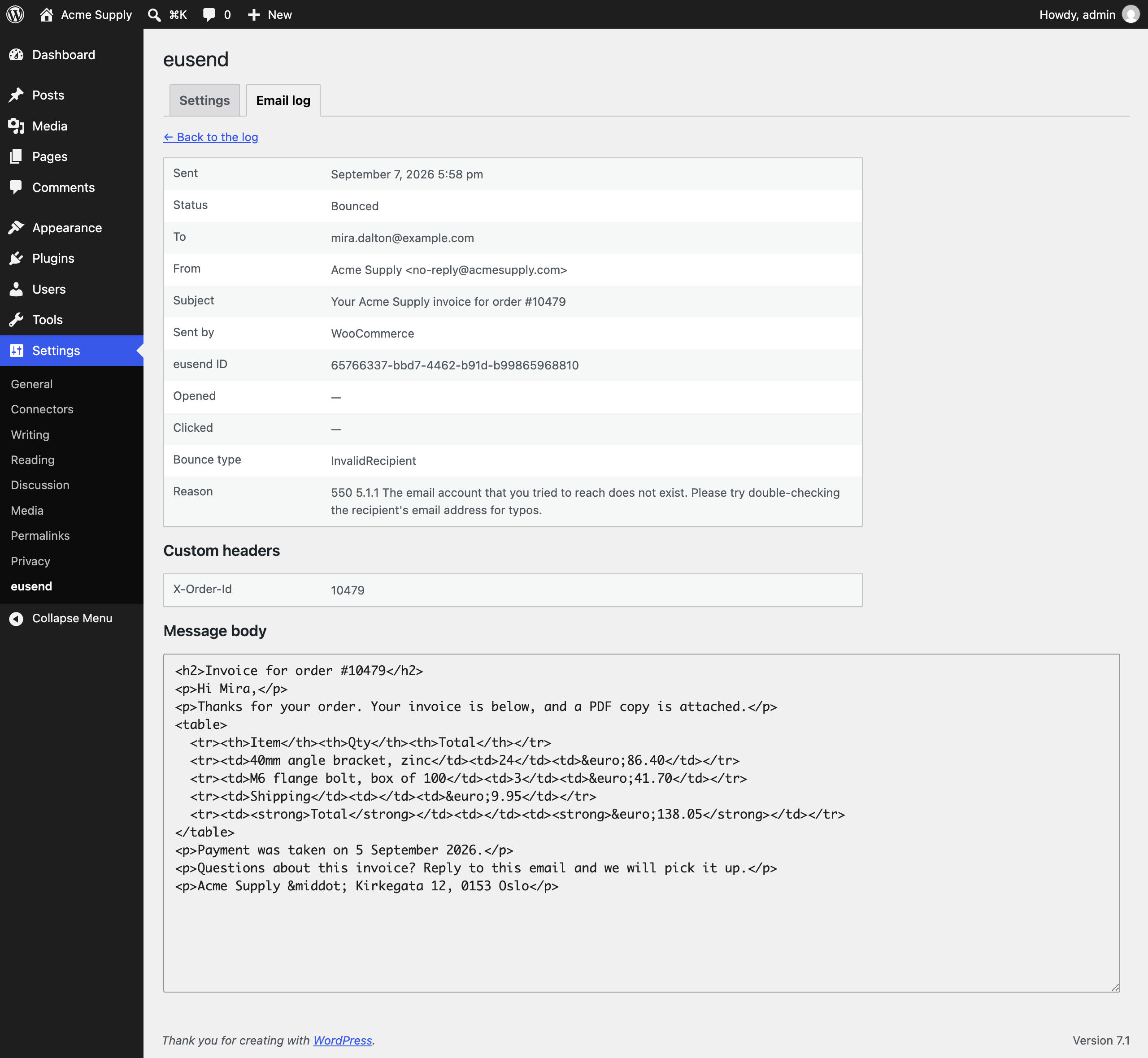Click the Appearance paintbrush icon
The height and width of the screenshot is (1058, 1148).
tap(16, 228)
